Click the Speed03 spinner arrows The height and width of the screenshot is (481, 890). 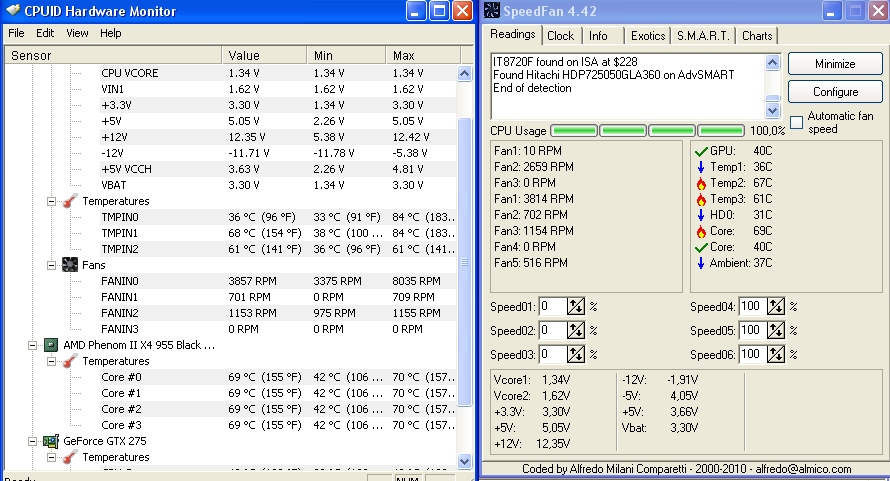click(x=576, y=354)
